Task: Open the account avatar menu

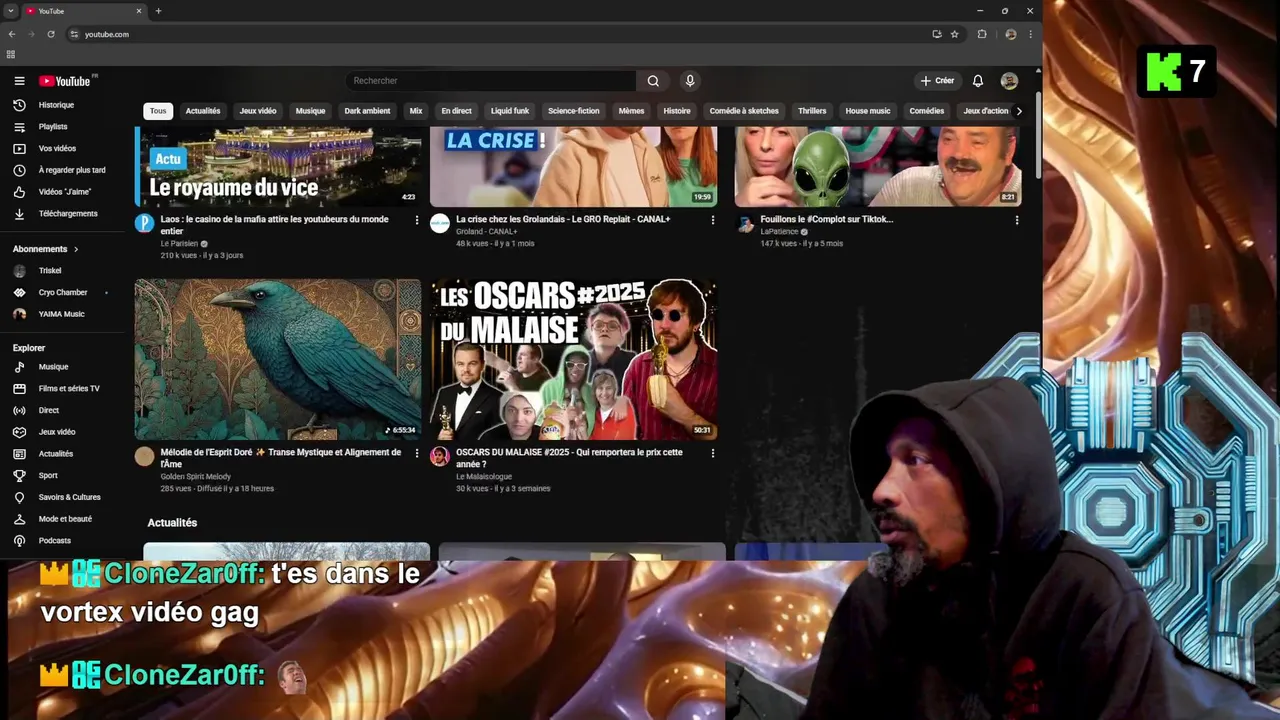Action: (1009, 81)
